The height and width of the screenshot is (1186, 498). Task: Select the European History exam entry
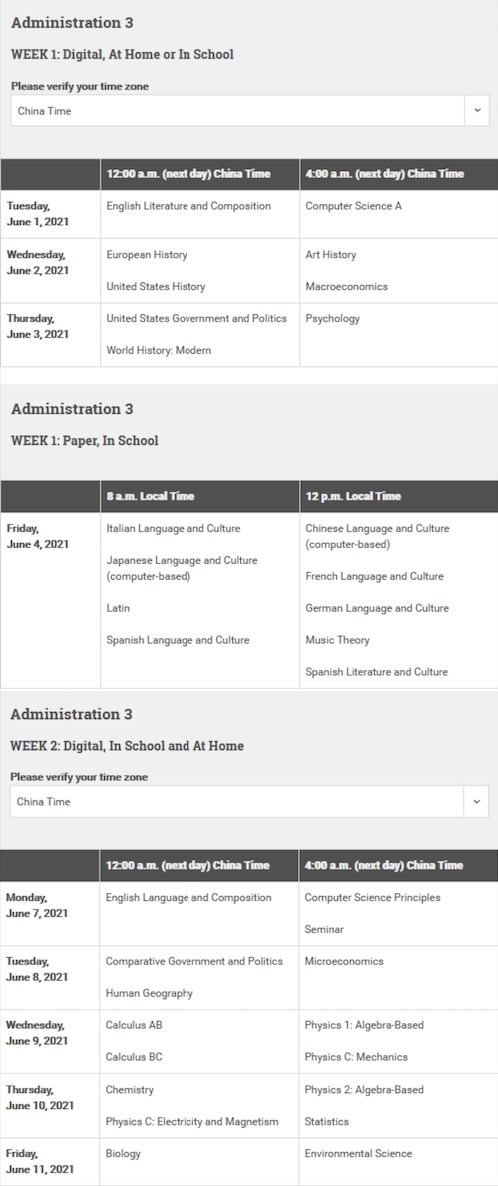pos(147,255)
